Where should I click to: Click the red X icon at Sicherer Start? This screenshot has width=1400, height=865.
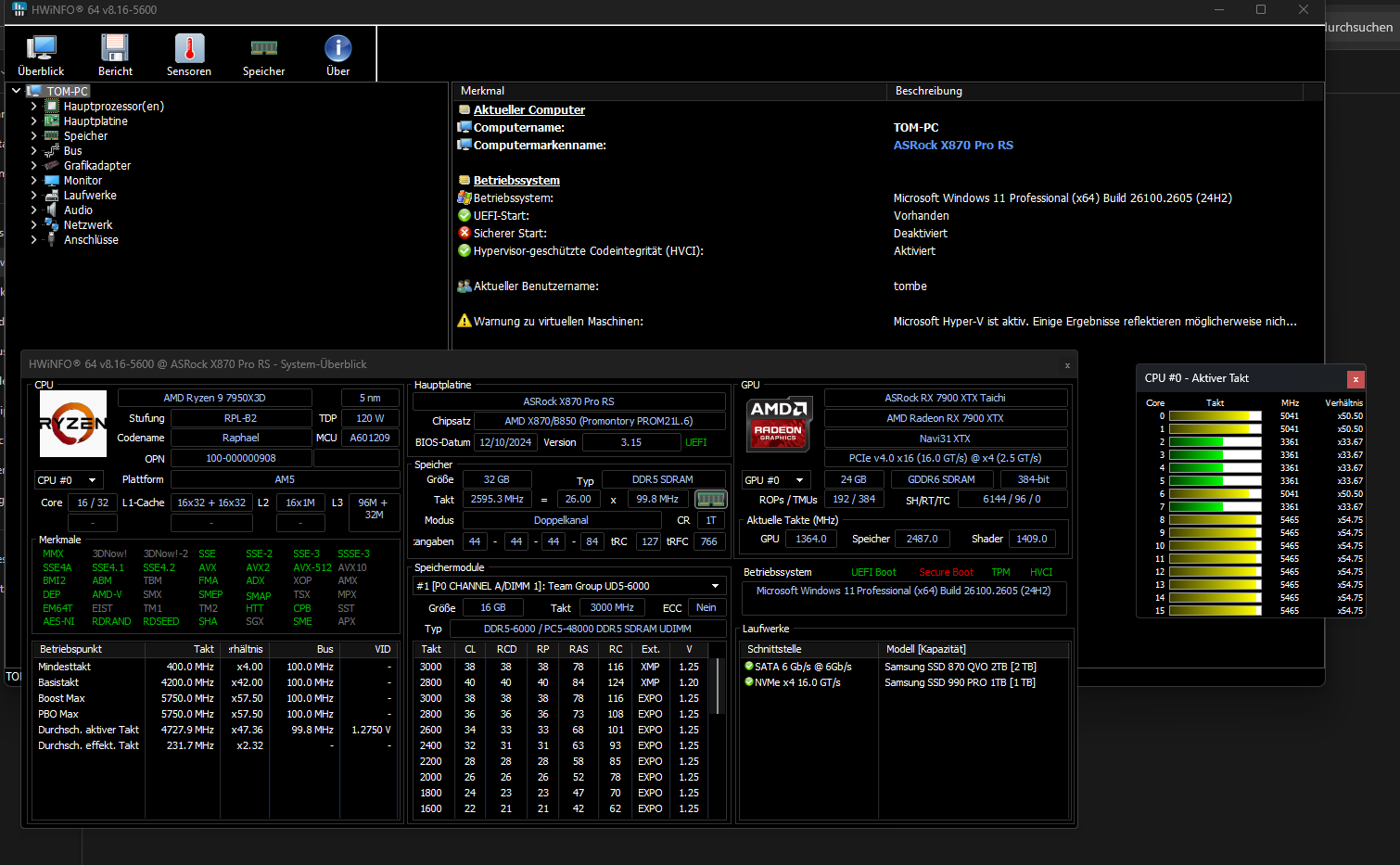click(x=465, y=233)
